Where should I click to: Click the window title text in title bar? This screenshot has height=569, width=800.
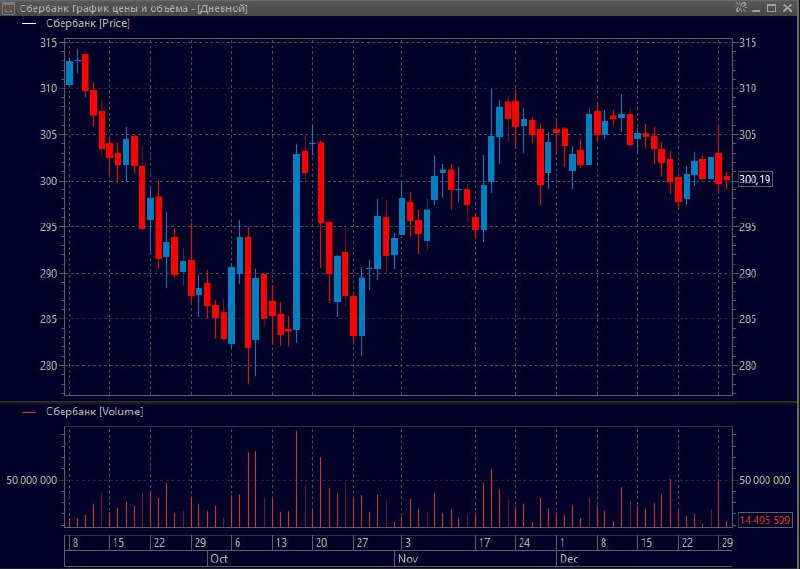[x=132, y=7]
